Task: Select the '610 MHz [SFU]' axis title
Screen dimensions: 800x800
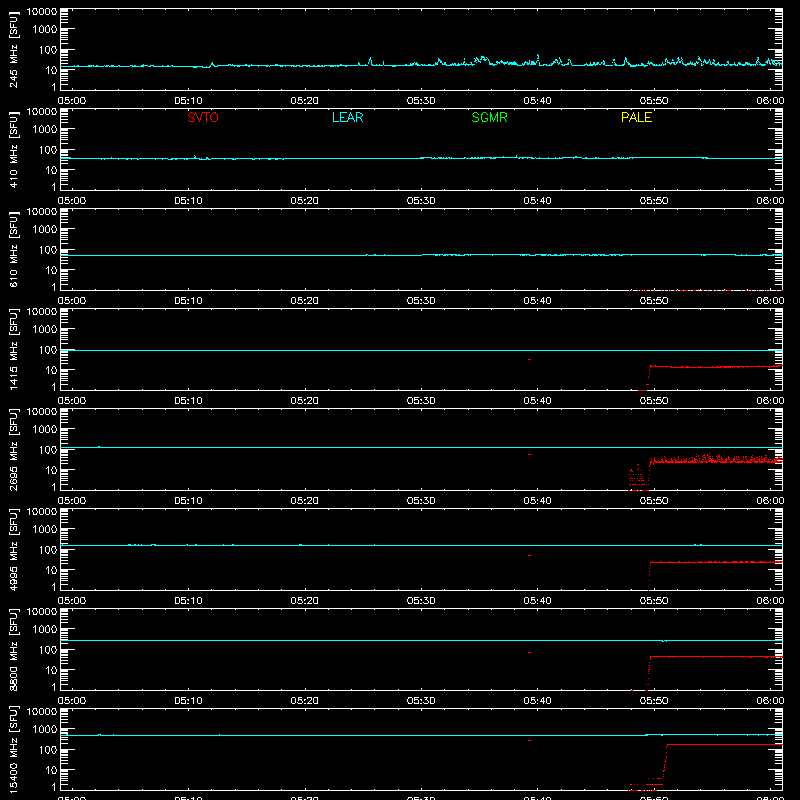Action: (14, 249)
